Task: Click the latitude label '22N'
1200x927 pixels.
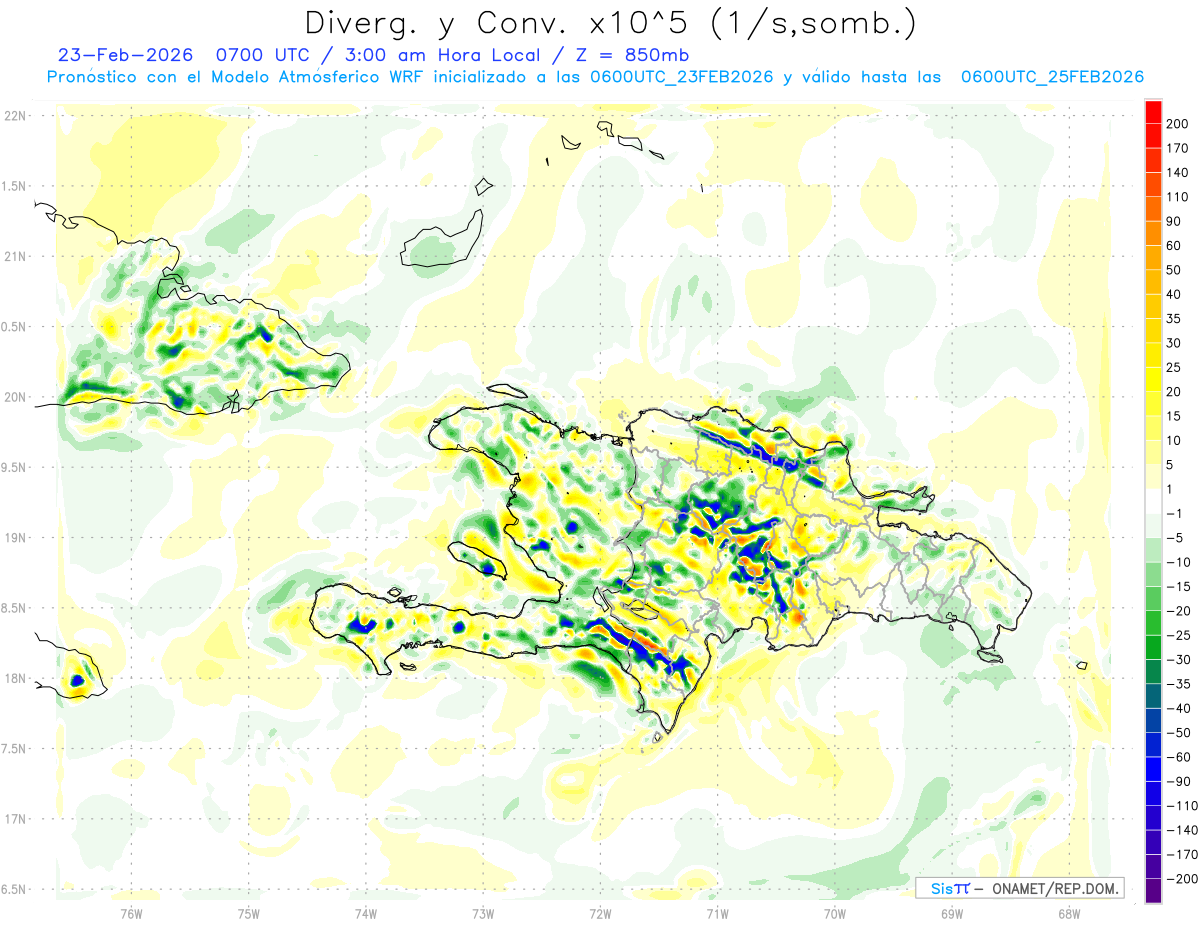Action: (x=14, y=116)
